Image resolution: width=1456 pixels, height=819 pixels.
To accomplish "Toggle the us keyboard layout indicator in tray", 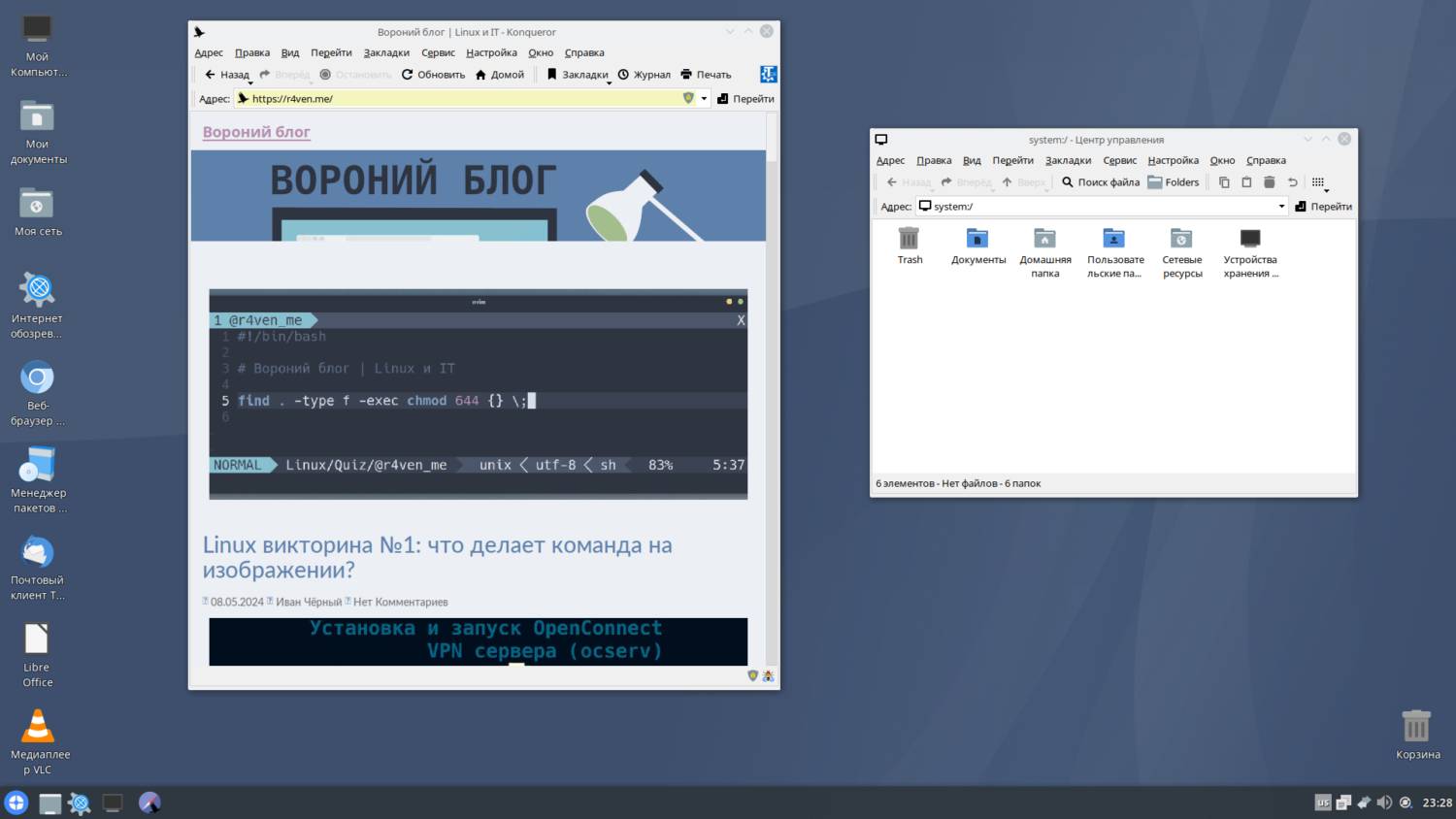I will (1322, 803).
